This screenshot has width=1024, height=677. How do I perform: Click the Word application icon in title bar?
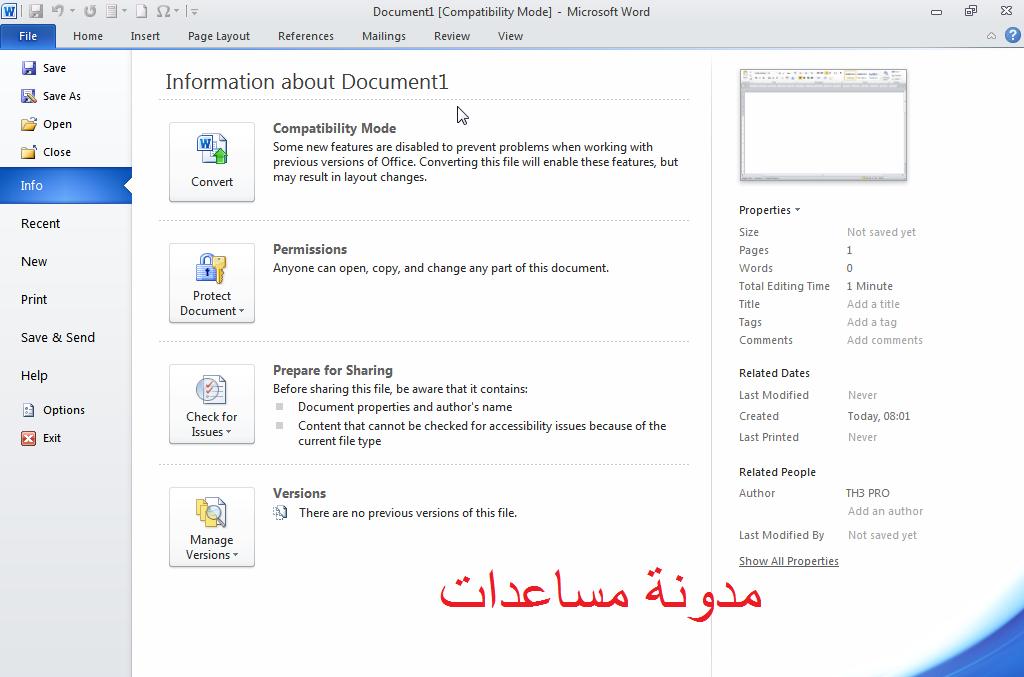(x=9, y=11)
